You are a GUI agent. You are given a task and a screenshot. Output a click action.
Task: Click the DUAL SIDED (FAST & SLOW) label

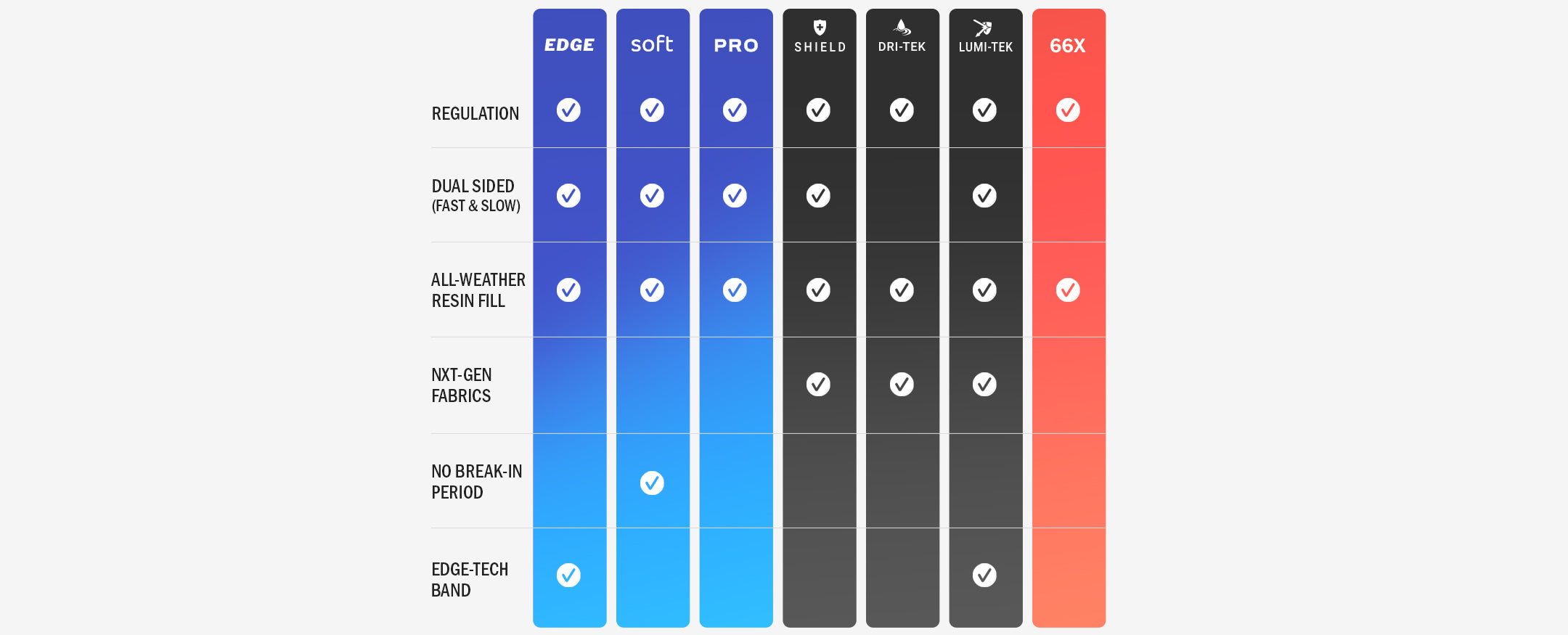pos(475,196)
